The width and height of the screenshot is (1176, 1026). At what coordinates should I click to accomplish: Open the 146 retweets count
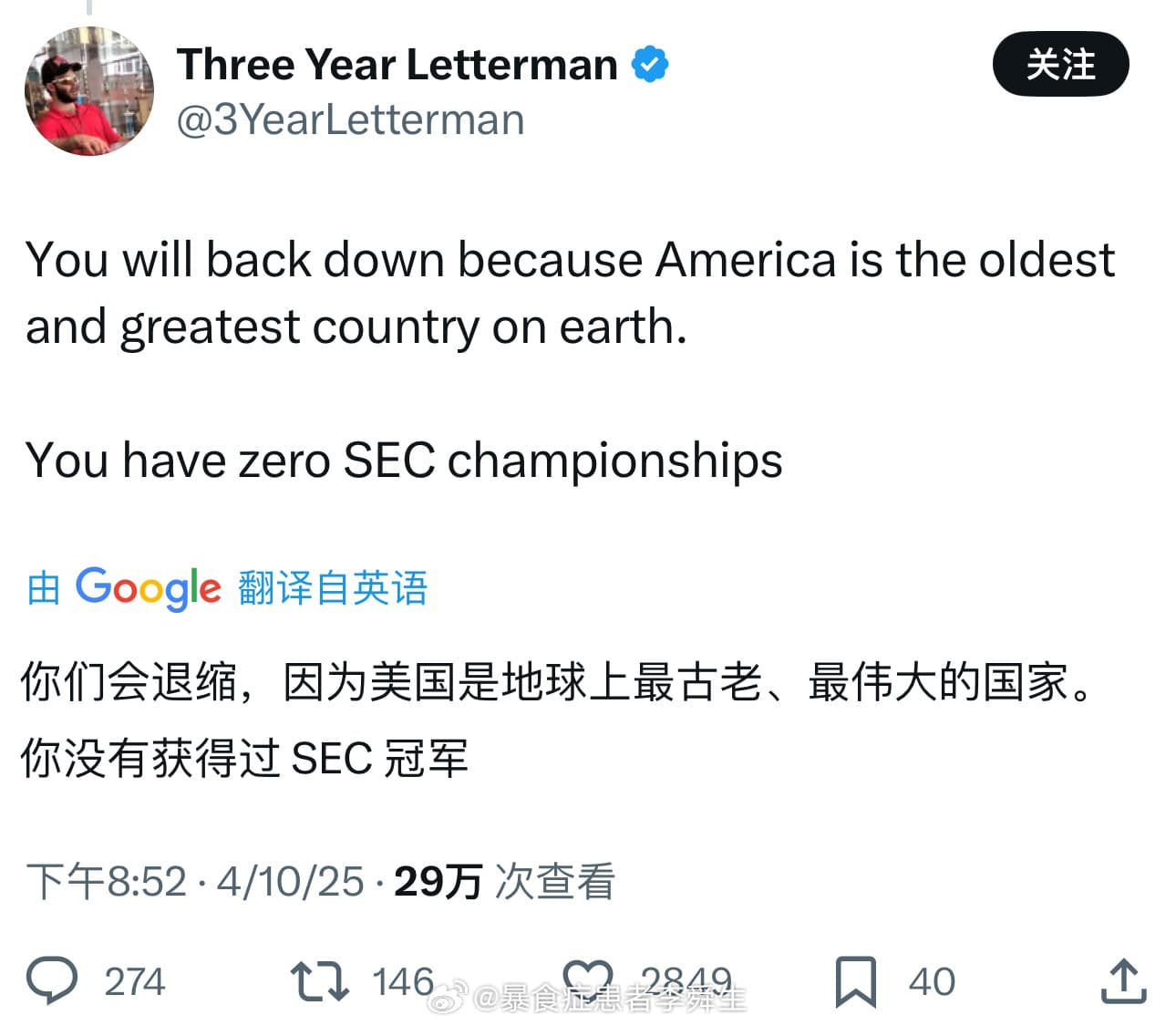(403, 982)
